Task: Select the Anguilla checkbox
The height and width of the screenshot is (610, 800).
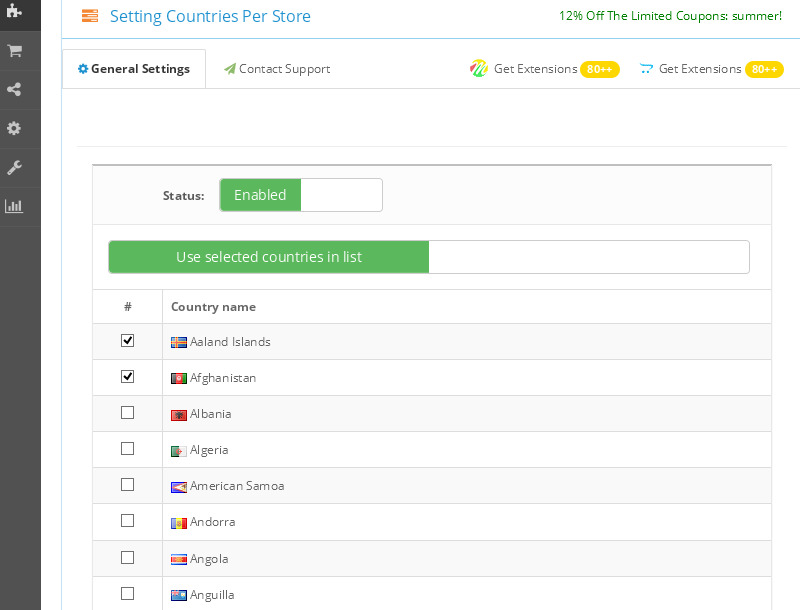Action: [127, 594]
